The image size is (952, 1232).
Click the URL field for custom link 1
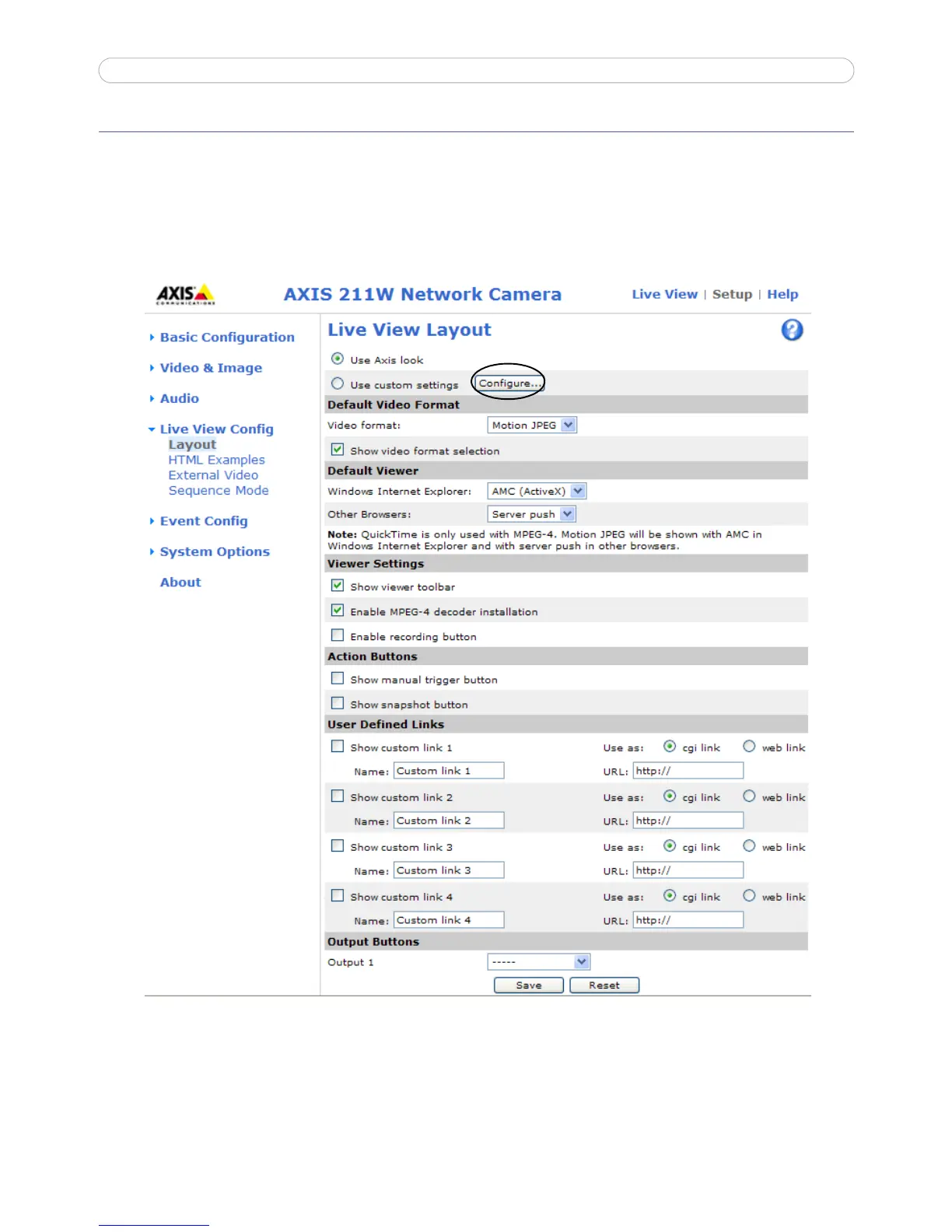click(688, 771)
